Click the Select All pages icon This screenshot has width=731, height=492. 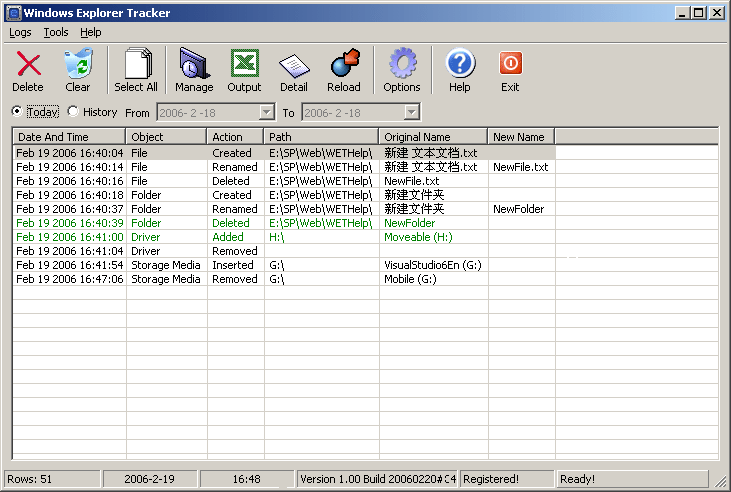138,63
